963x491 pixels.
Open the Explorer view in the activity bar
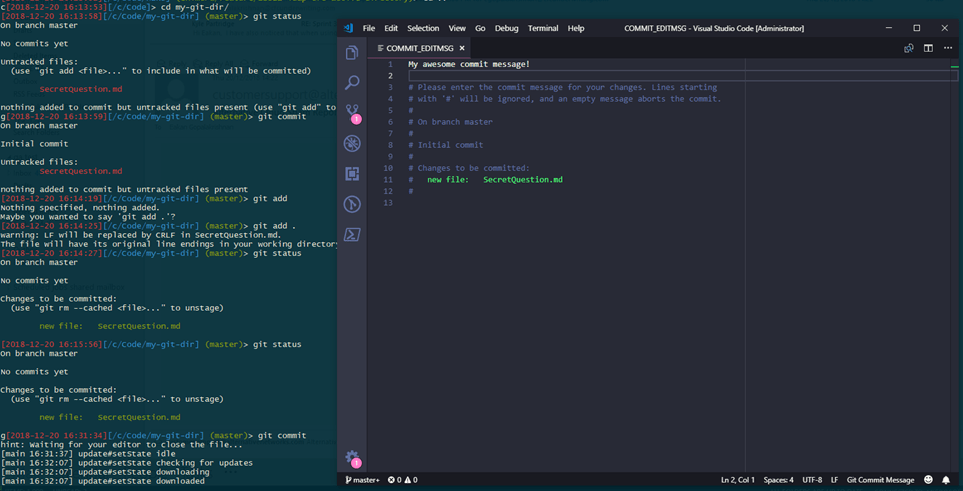pos(352,53)
